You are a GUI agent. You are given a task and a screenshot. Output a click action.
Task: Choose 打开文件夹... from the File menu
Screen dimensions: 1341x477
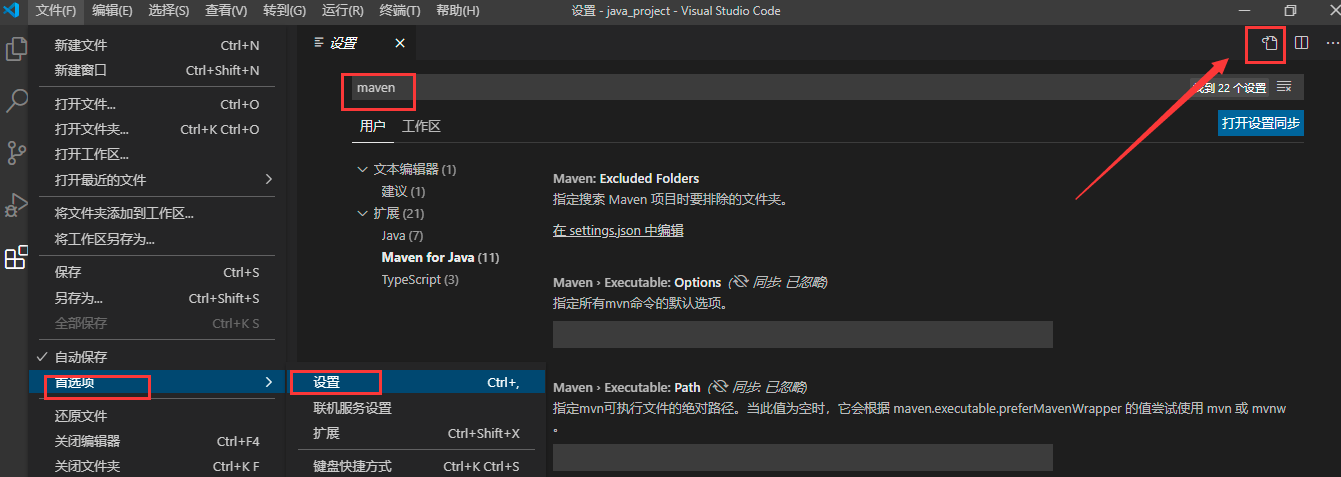point(157,129)
